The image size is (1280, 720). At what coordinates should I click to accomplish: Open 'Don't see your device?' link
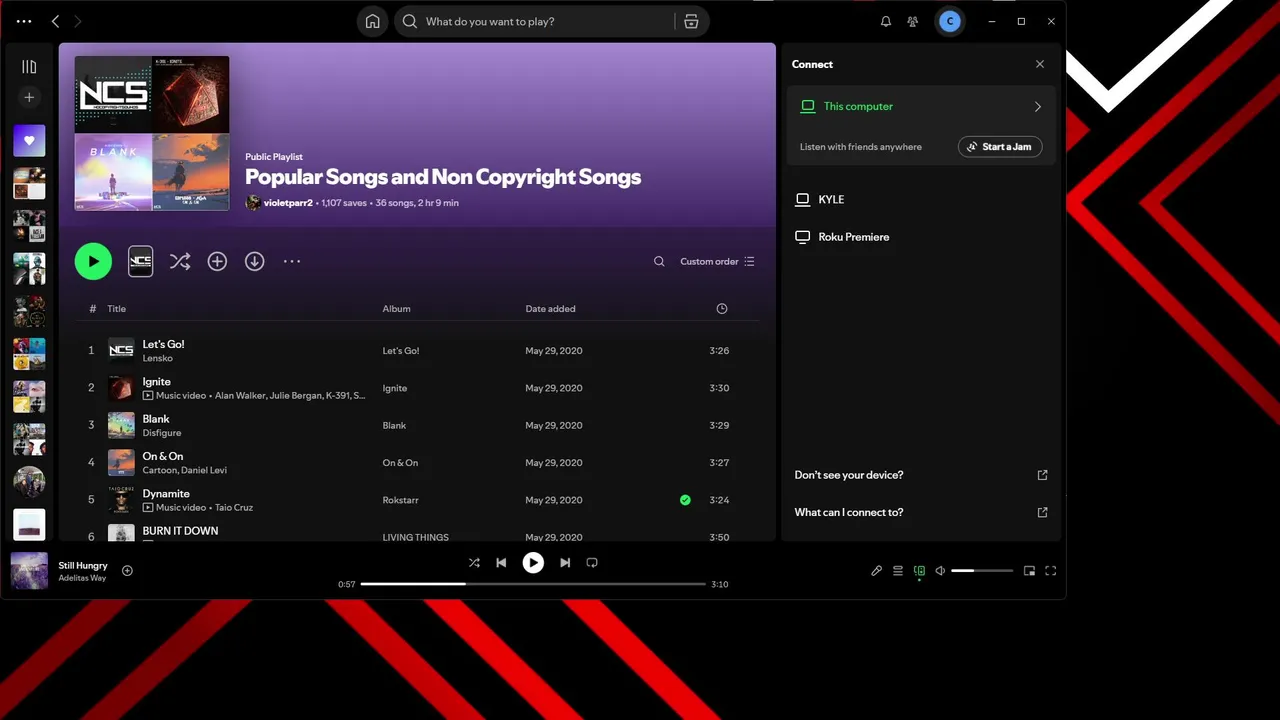(x=921, y=475)
